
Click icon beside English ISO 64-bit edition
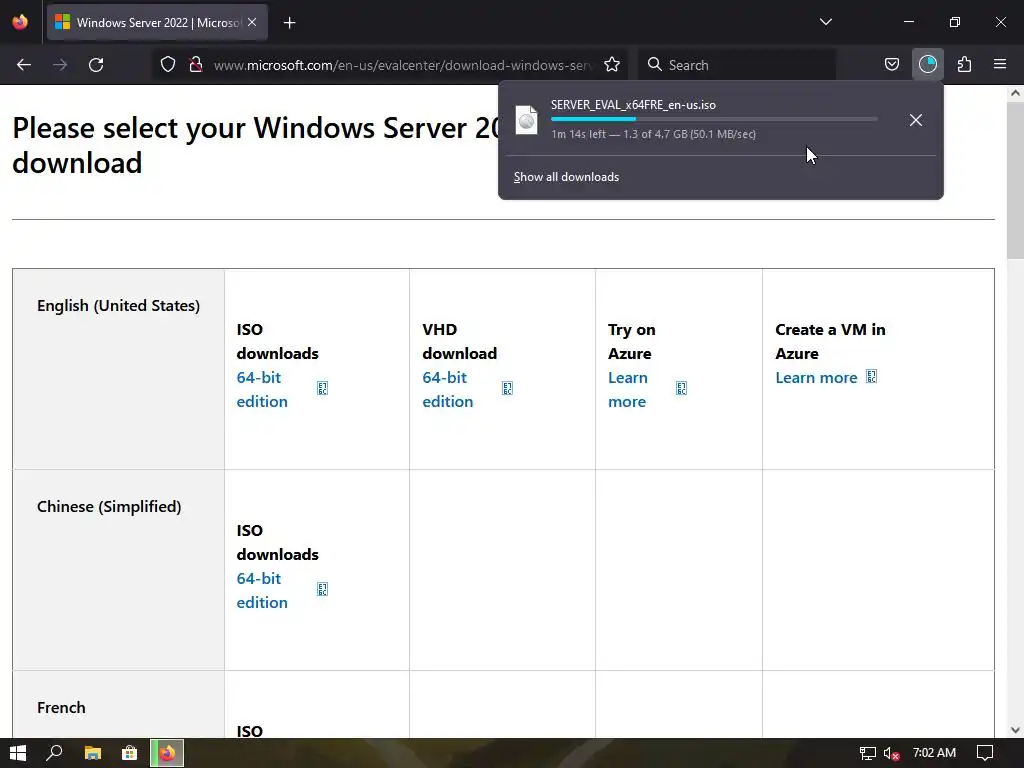322,389
